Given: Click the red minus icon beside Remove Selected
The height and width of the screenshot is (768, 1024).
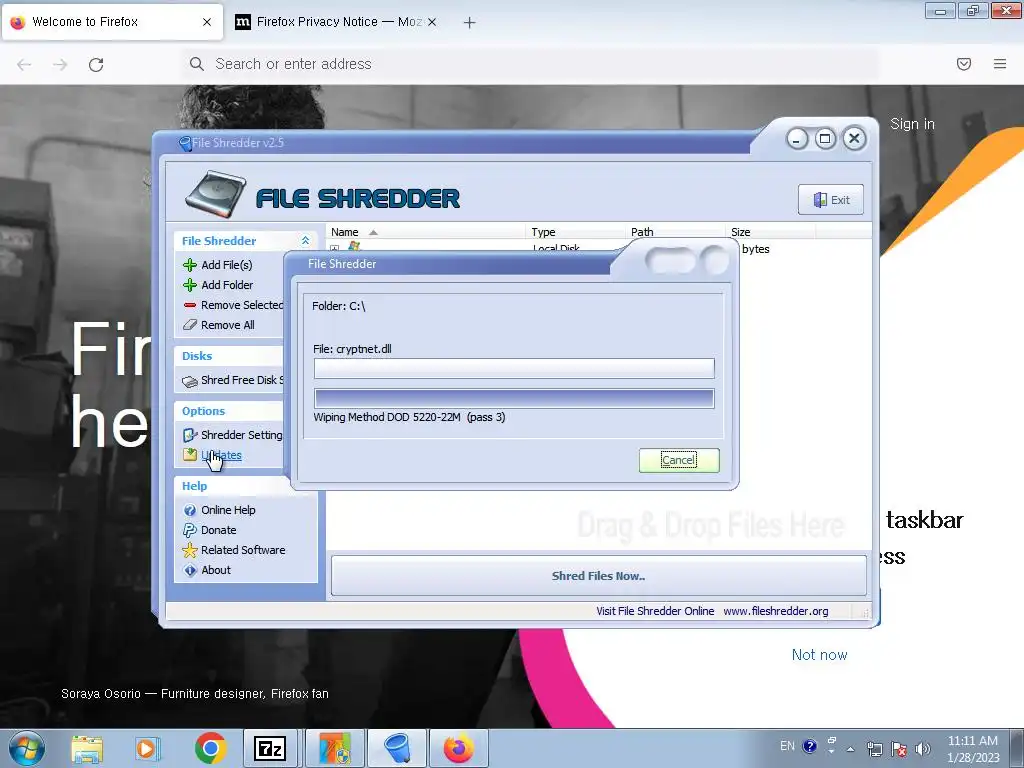Looking at the screenshot, I should click(x=190, y=305).
